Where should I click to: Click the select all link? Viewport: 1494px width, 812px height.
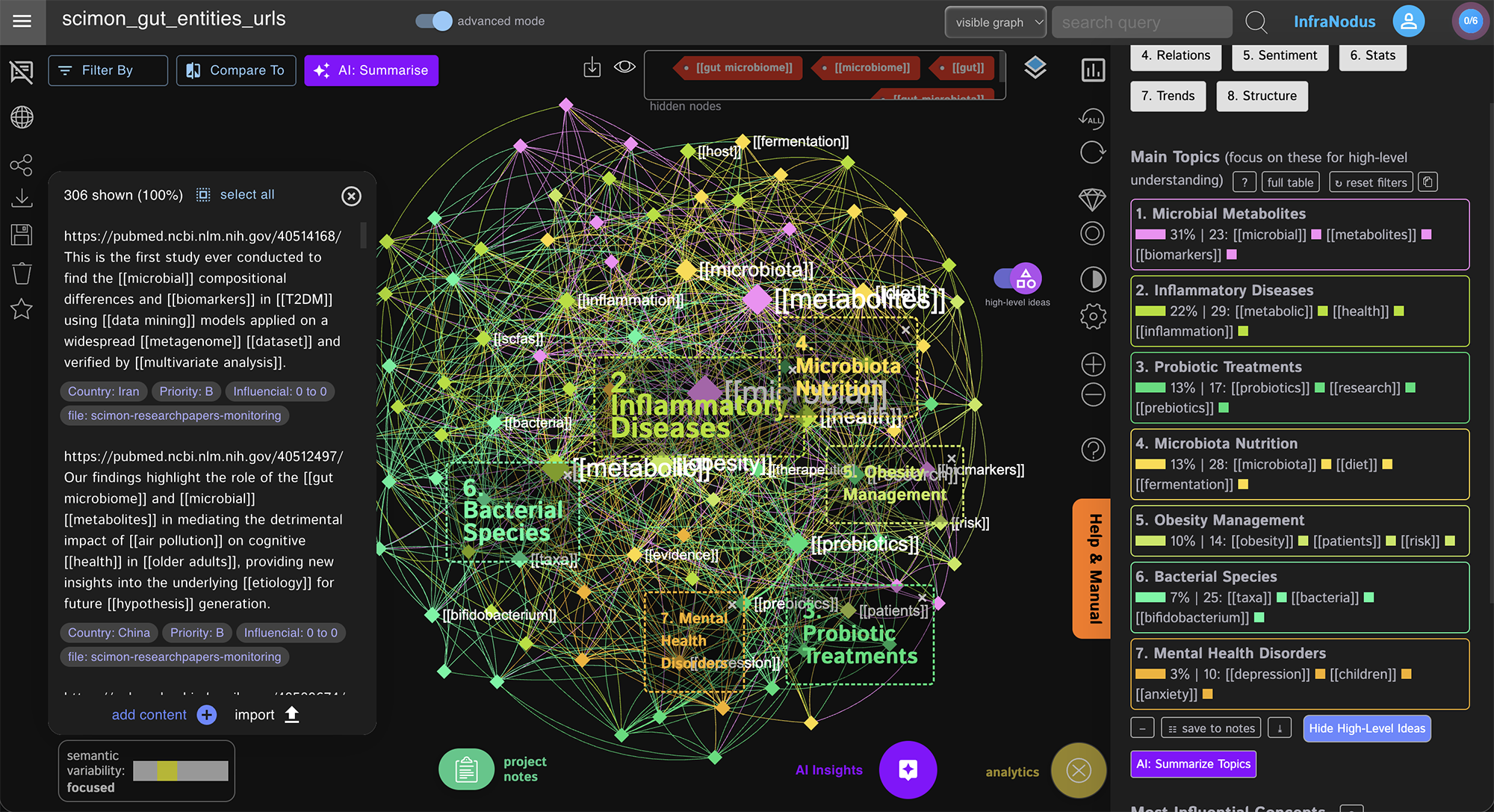coord(247,195)
